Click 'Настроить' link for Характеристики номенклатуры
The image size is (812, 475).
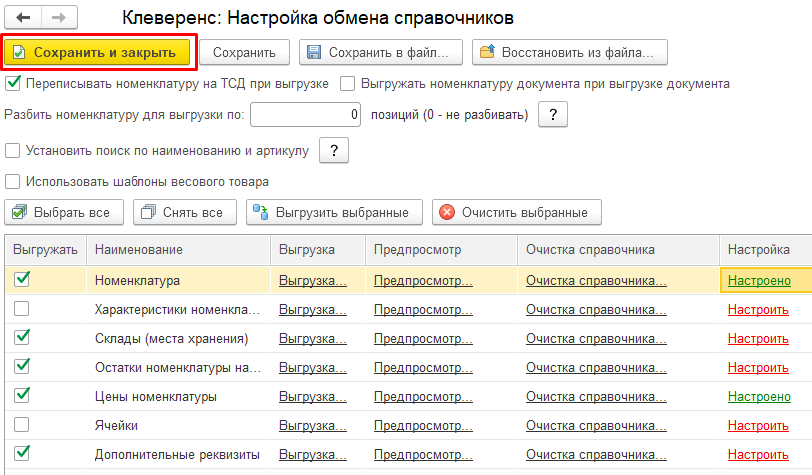coord(758,310)
